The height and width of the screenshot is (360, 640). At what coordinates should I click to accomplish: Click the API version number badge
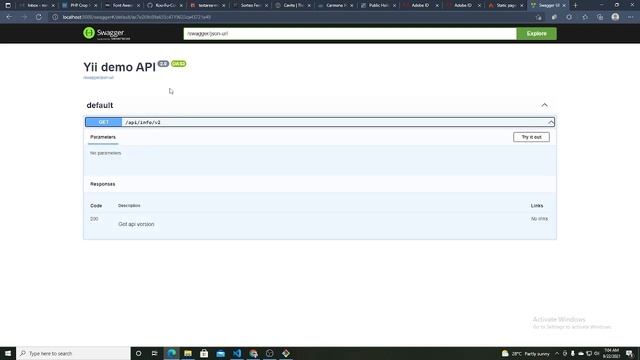(163, 64)
